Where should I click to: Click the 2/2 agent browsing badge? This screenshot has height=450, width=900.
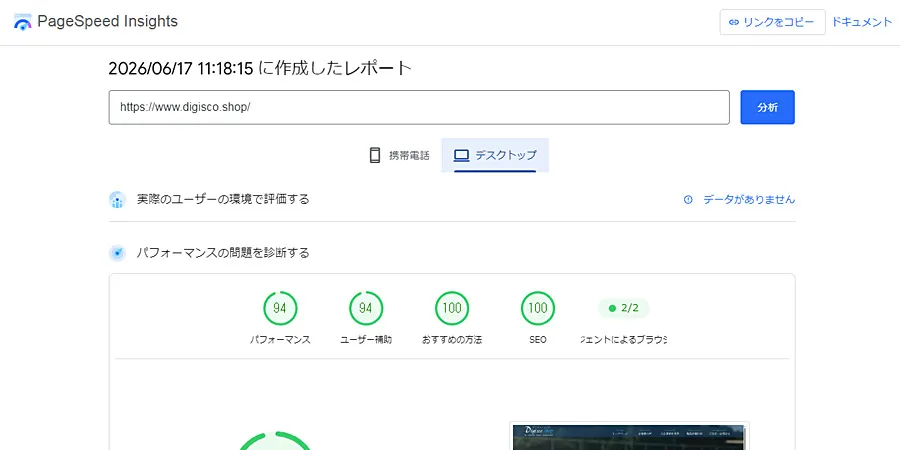point(624,308)
